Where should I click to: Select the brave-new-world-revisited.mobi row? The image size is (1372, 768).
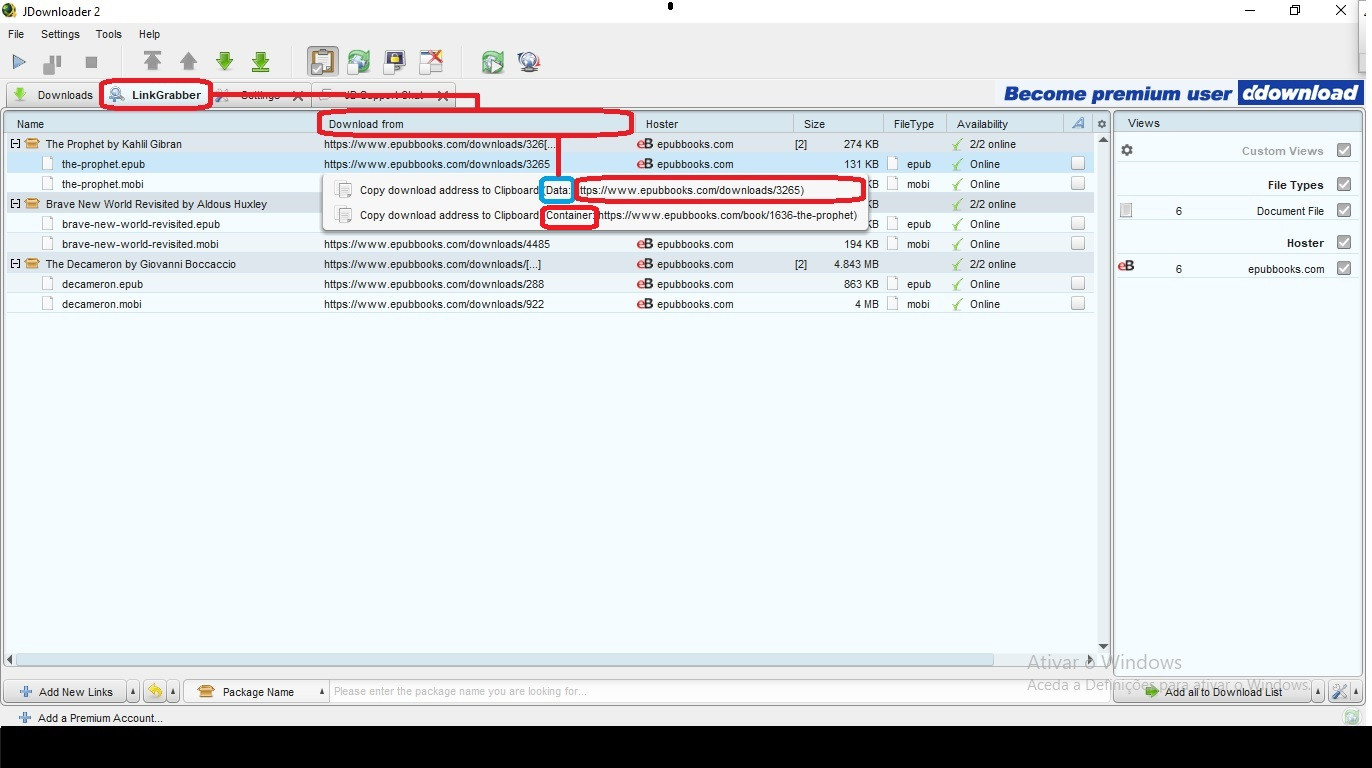[550, 244]
